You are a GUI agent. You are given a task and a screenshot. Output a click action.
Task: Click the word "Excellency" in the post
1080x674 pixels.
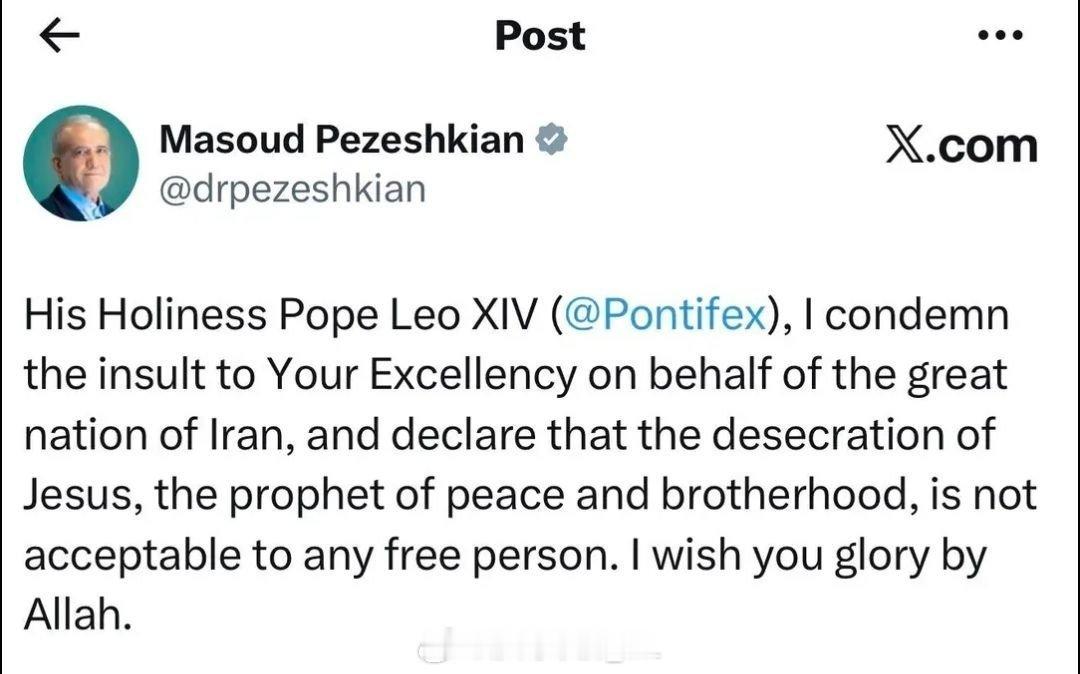coord(476,377)
